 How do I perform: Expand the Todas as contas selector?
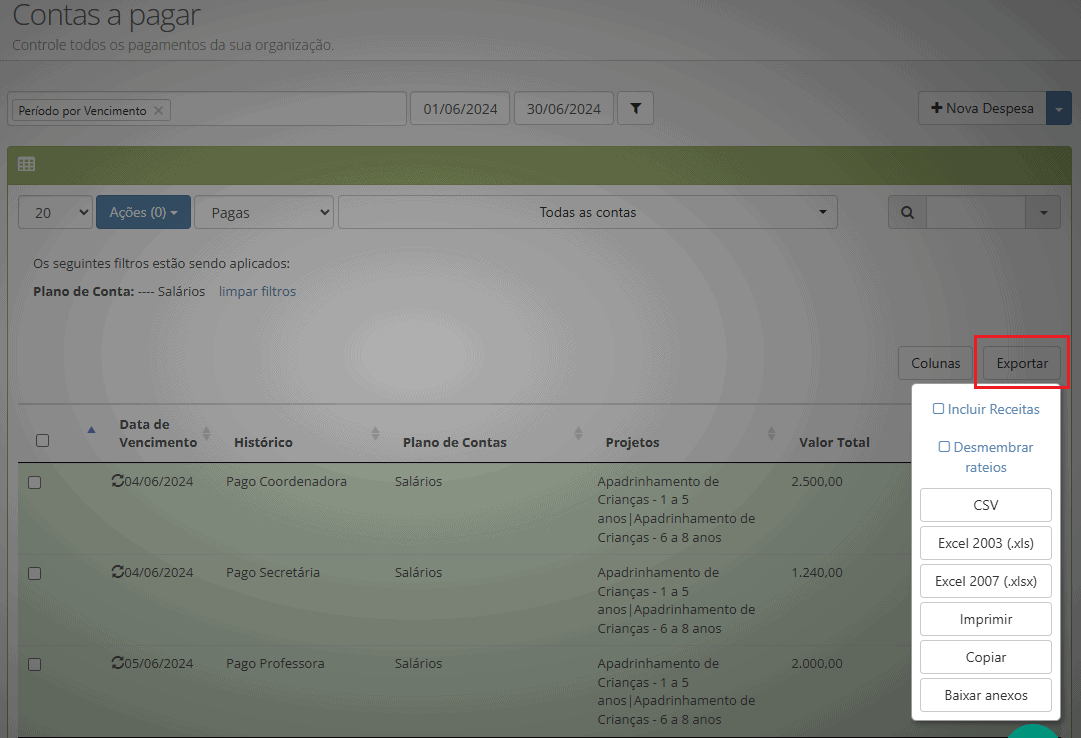coord(588,212)
